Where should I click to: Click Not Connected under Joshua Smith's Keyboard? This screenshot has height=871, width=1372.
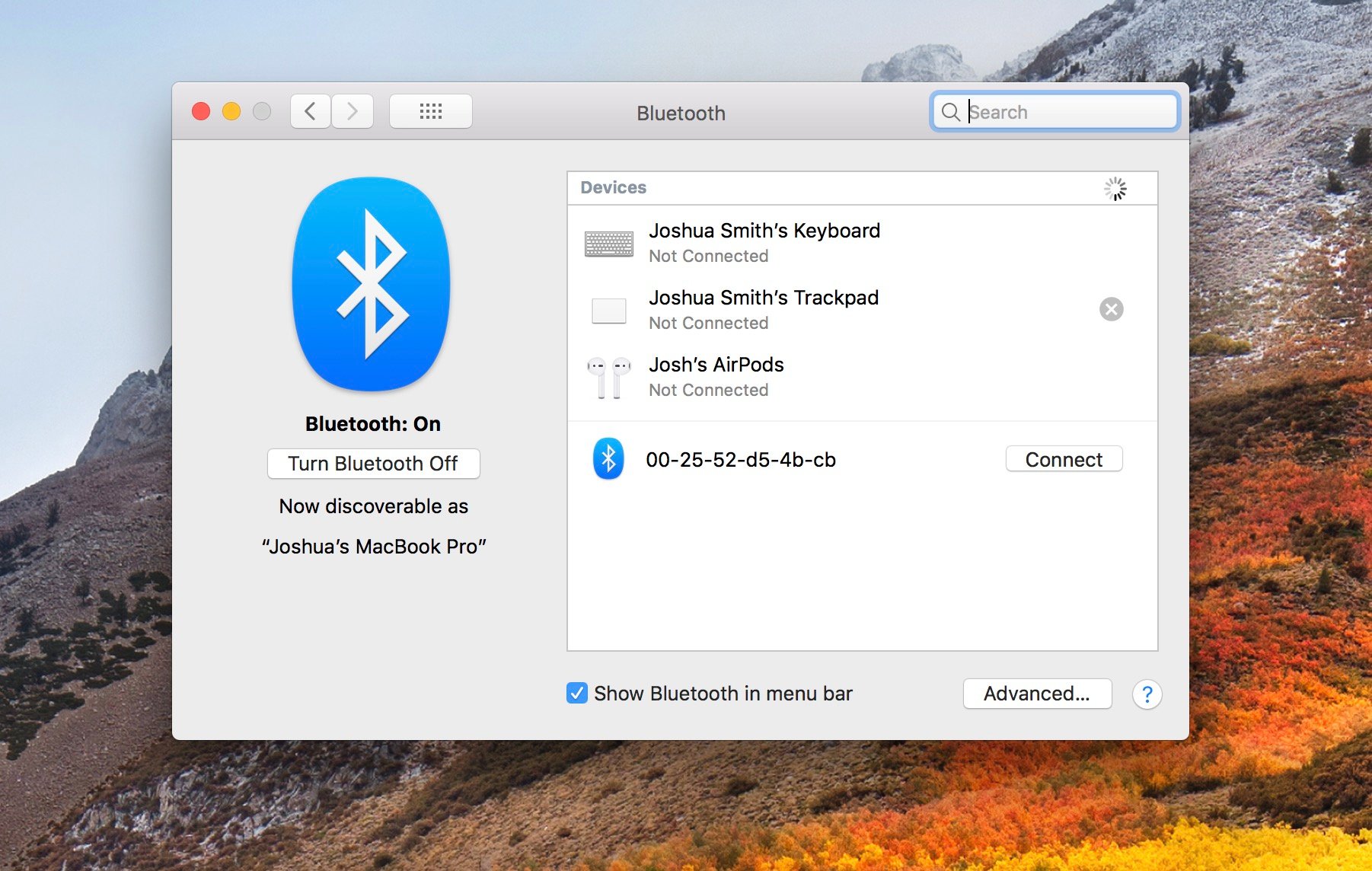pos(709,256)
